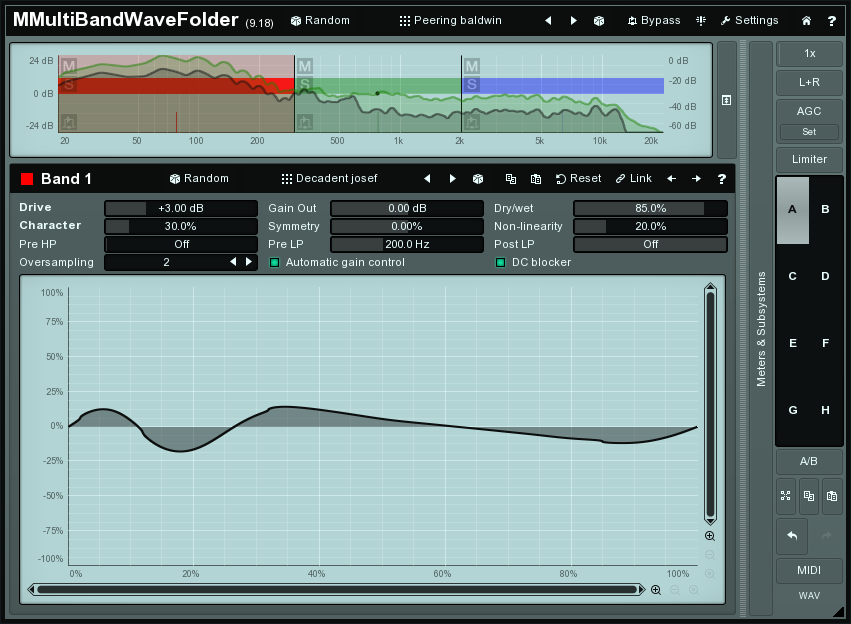Image resolution: width=851 pixels, height=624 pixels.
Task: Toggle the Automatic gain control checkbox
Action: pyautogui.click(x=275, y=262)
